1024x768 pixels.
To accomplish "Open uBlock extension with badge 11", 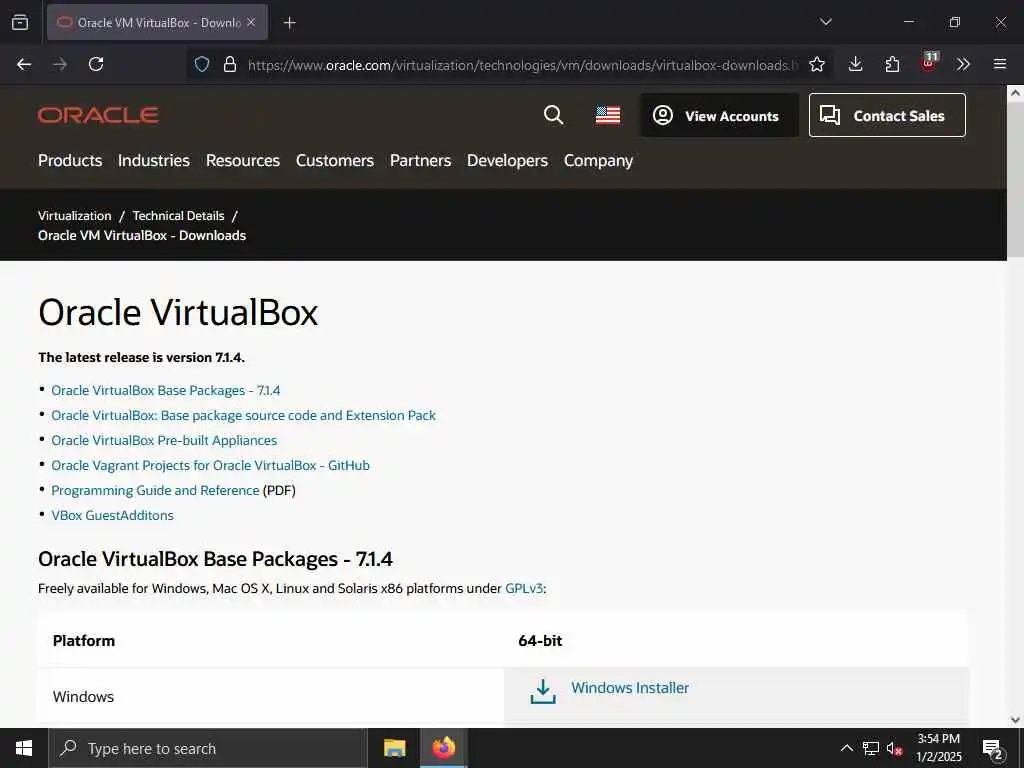I will click(x=929, y=63).
